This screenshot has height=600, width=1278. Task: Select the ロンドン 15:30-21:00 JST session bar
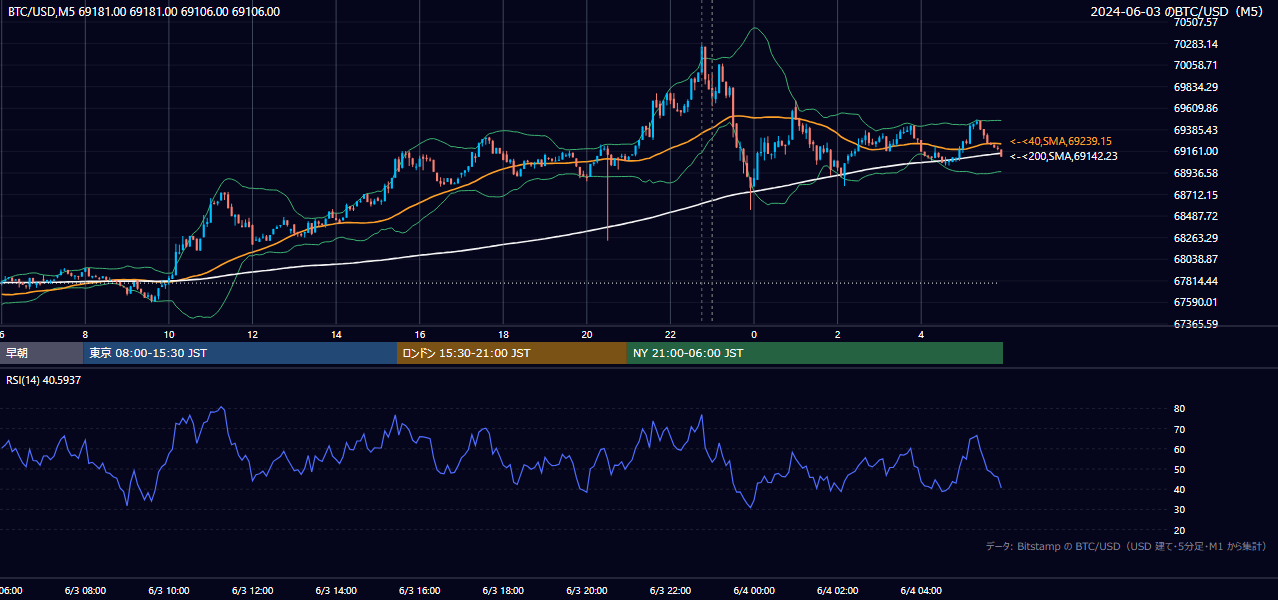click(x=512, y=353)
